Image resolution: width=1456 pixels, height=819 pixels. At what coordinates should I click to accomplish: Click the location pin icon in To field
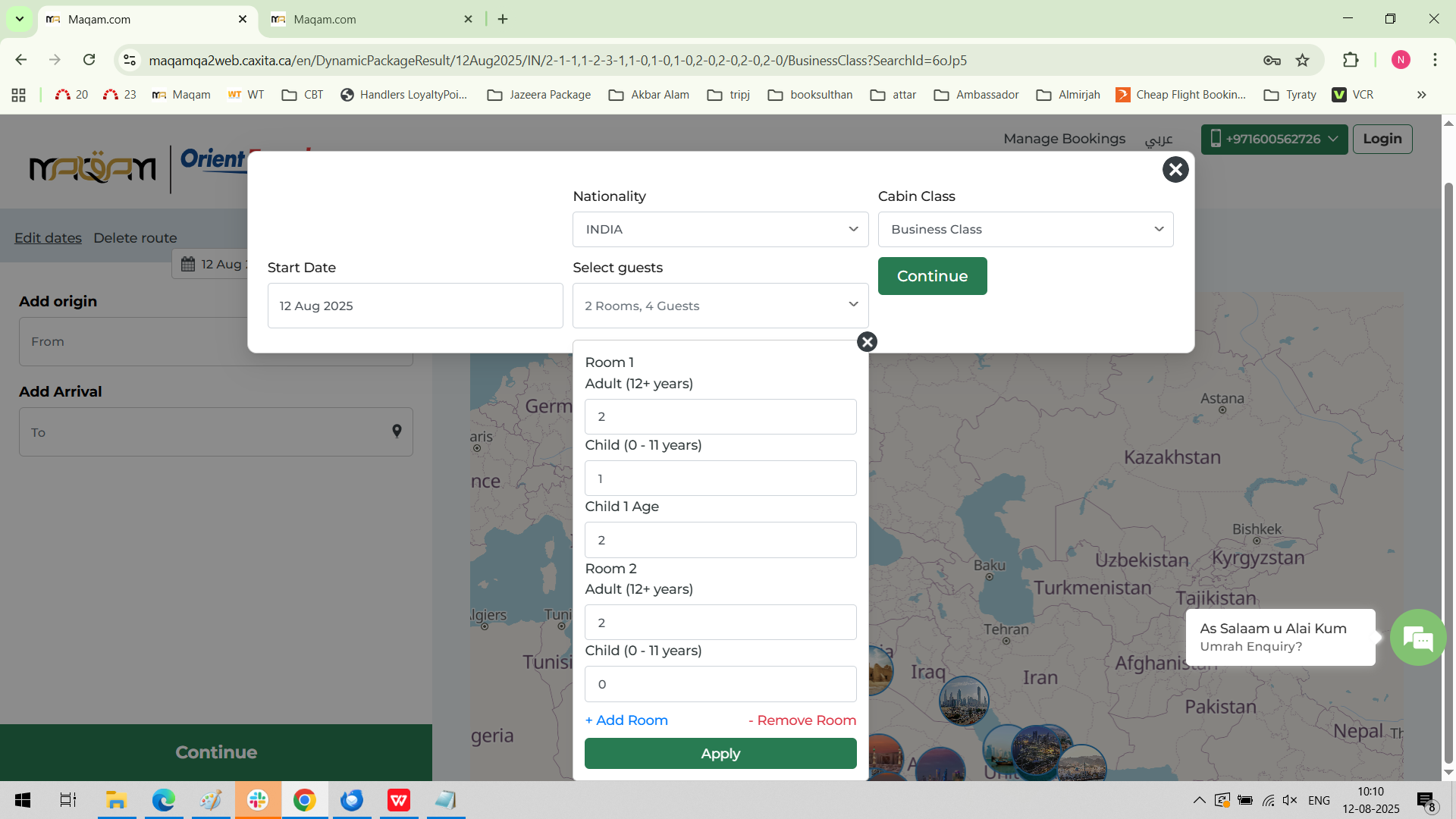tap(397, 431)
